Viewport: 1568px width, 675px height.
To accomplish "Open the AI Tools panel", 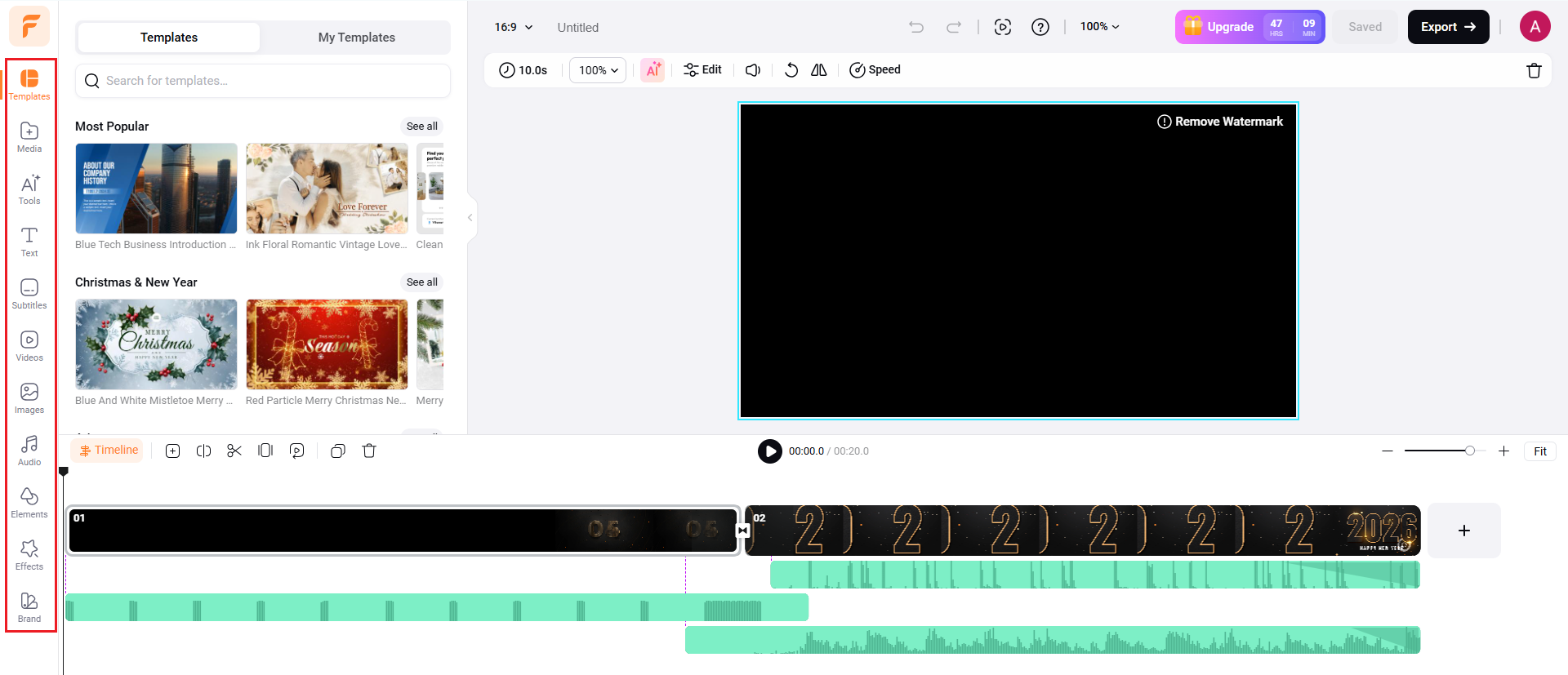I will click(x=29, y=189).
